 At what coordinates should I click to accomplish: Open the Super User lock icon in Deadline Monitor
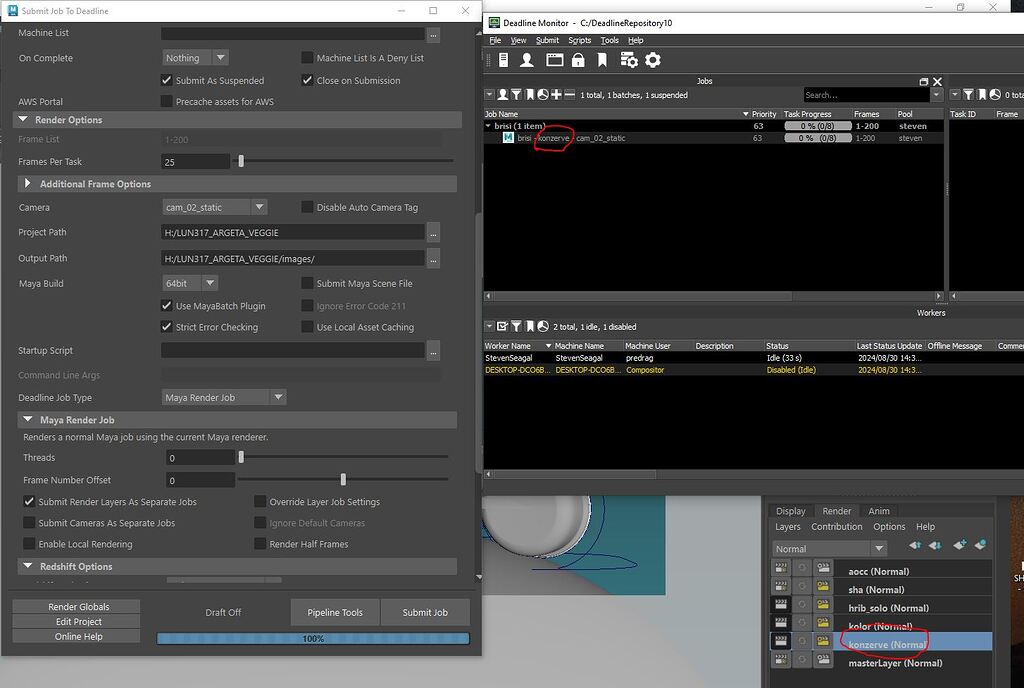(x=578, y=60)
